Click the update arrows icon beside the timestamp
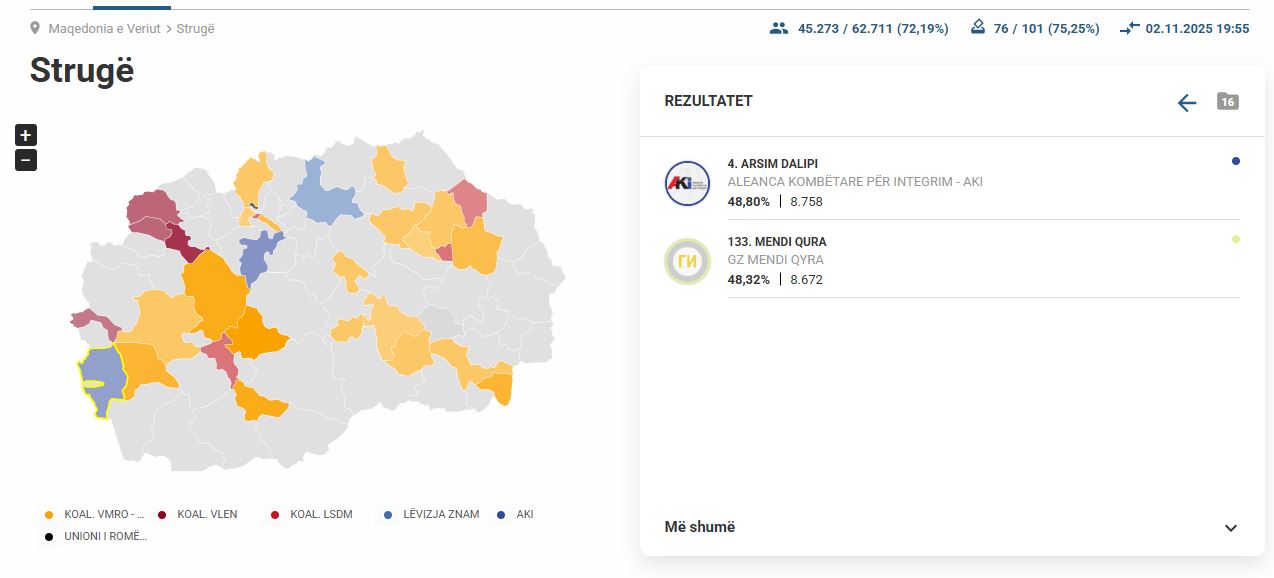This screenshot has width=1274, height=578. pyautogui.click(x=1129, y=29)
